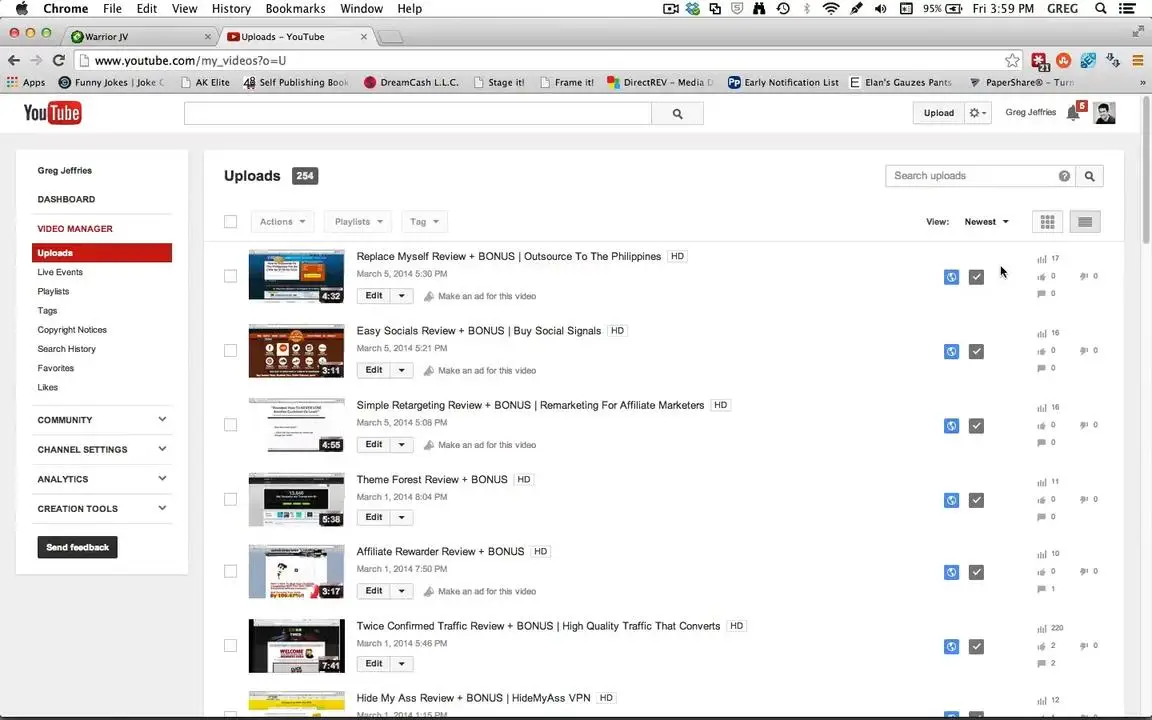Switch to list view of uploads
Image resolution: width=1152 pixels, height=720 pixels.
pos(1084,222)
